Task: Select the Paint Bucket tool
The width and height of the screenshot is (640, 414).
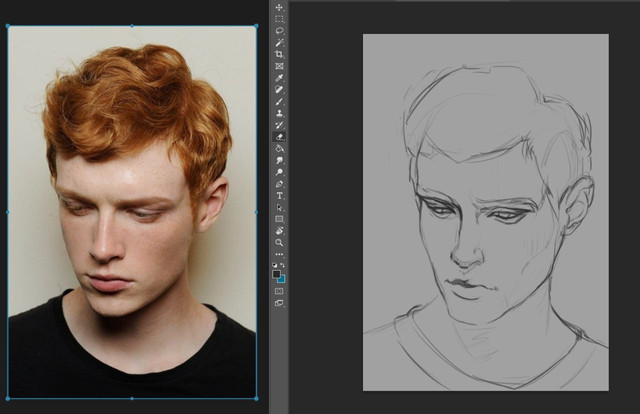Action: point(279,148)
